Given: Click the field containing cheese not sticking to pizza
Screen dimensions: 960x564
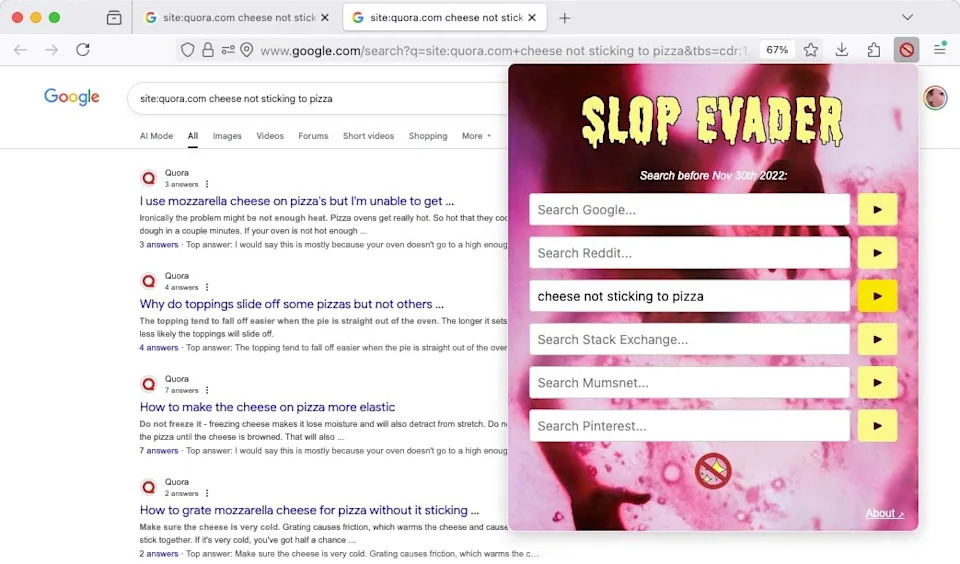Looking at the screenshot, I should point(689,296).
